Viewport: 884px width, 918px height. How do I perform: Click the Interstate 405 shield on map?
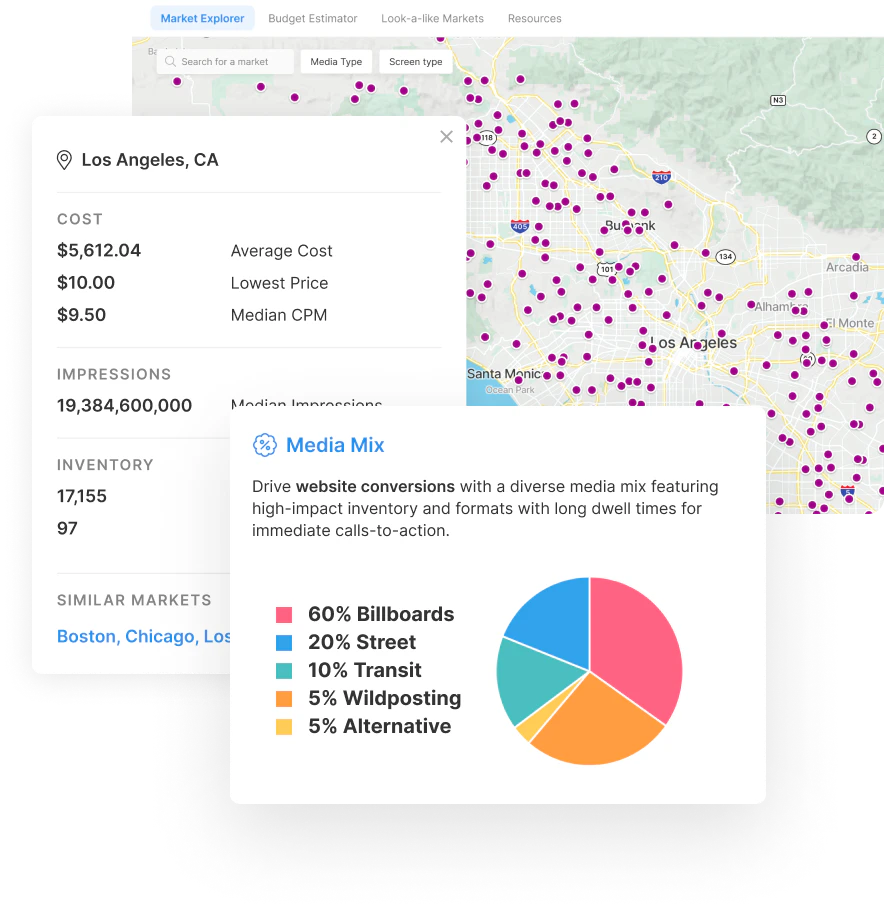pyautogui.click(x=520, y=226)
